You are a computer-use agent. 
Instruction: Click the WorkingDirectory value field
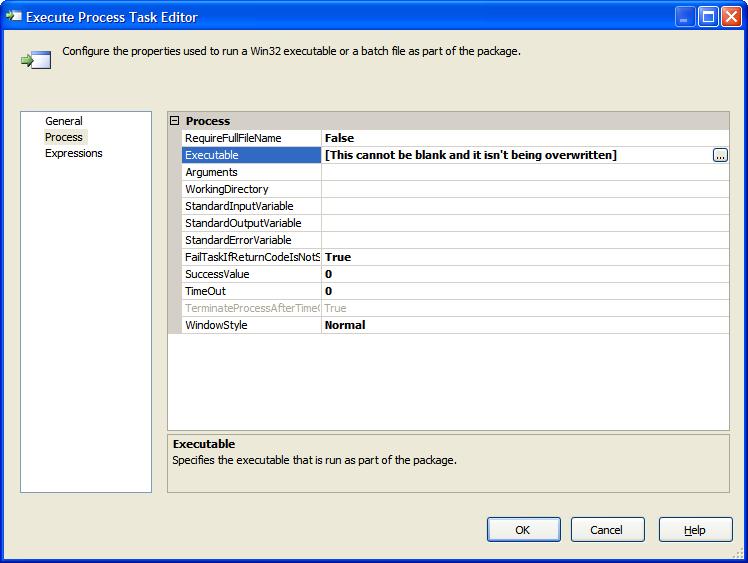(x=525, y=189)
